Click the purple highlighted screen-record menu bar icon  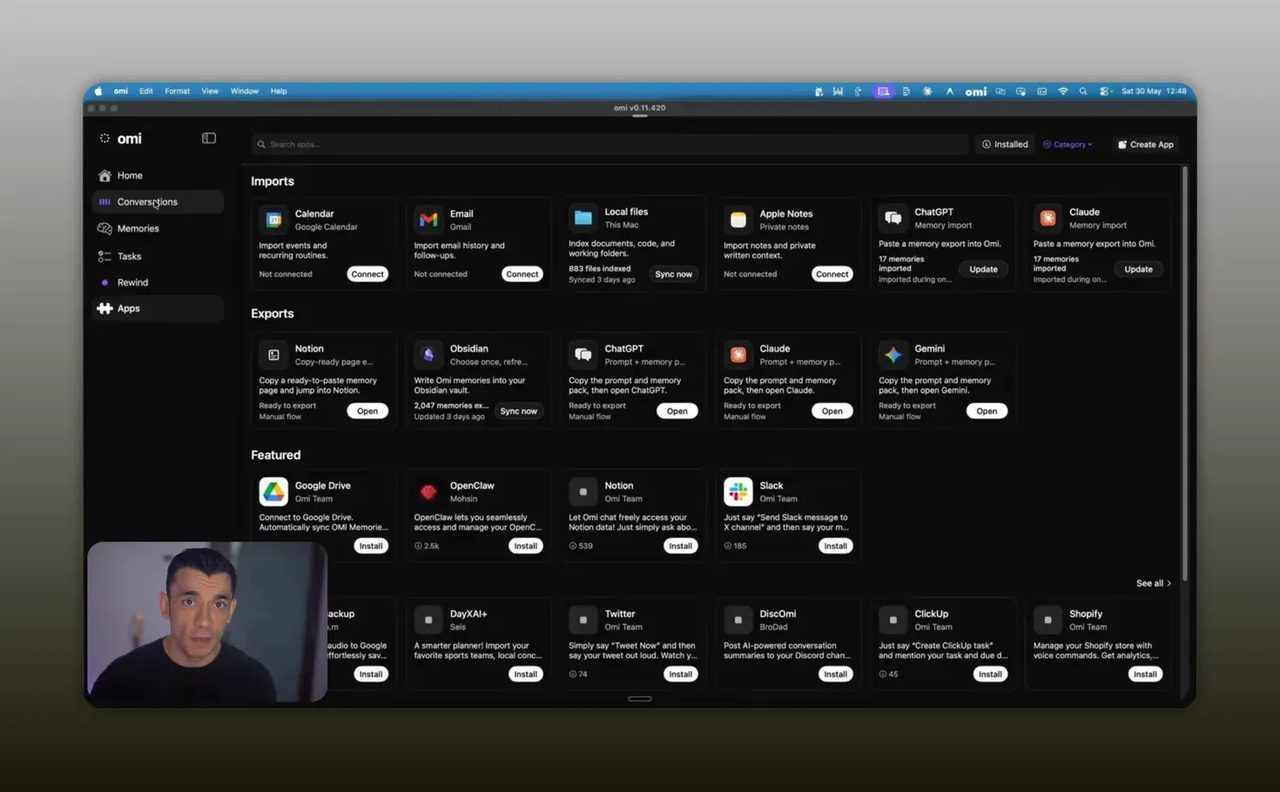click(x=883, y=91)
